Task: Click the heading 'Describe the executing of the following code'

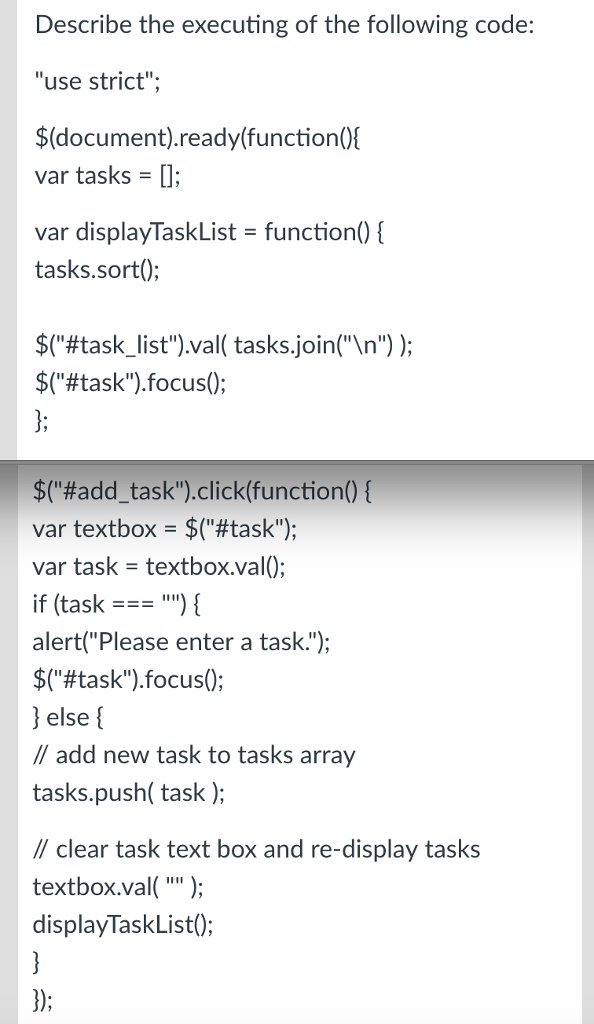Action: pyautogui.click(x=285, y=25)
